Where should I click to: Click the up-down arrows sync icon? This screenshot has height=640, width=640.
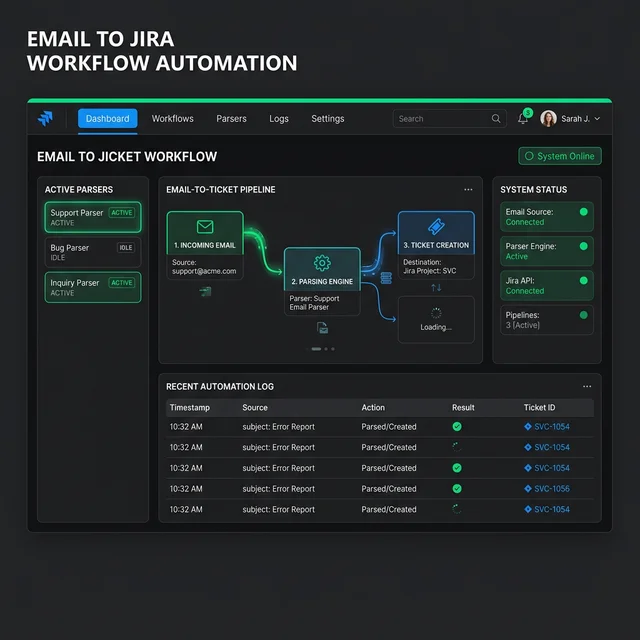tap(436, 288)
